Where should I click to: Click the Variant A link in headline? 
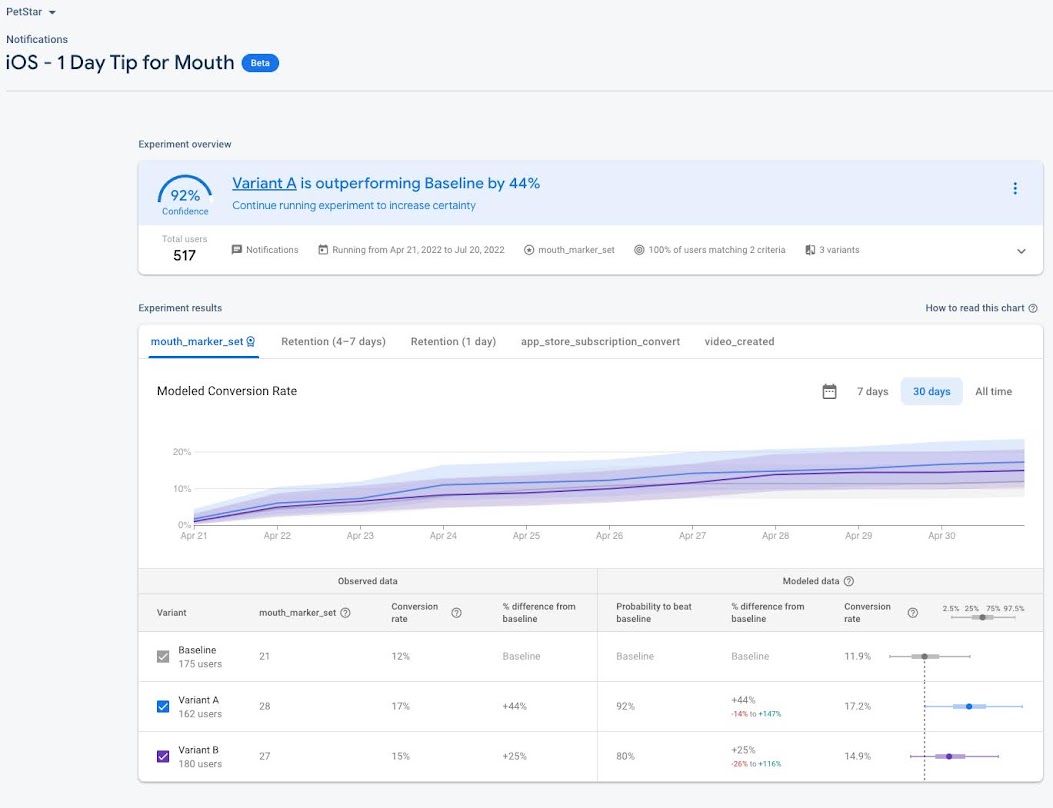(264, 183)
